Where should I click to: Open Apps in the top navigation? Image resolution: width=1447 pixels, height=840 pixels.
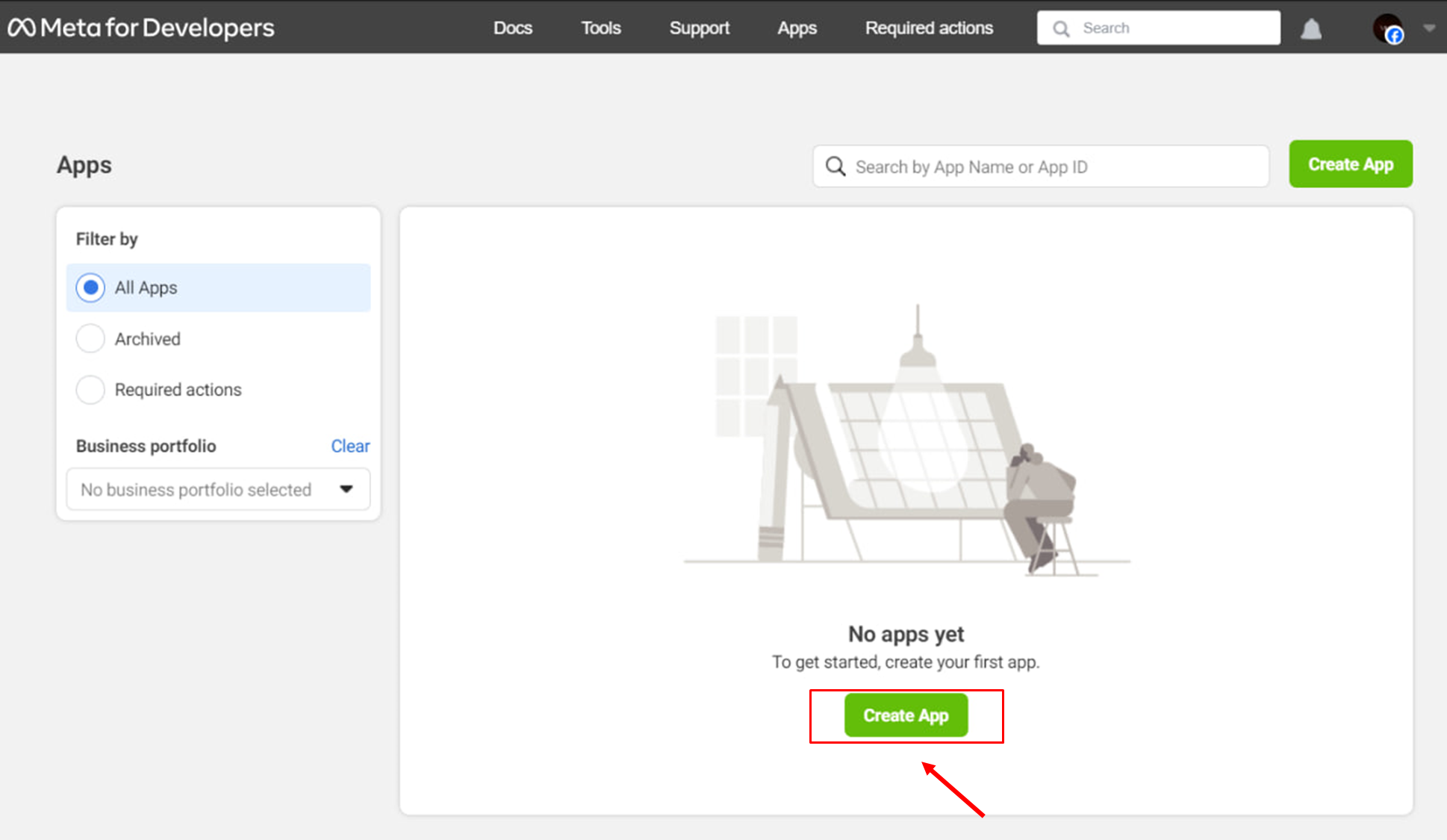coord(797,28)
